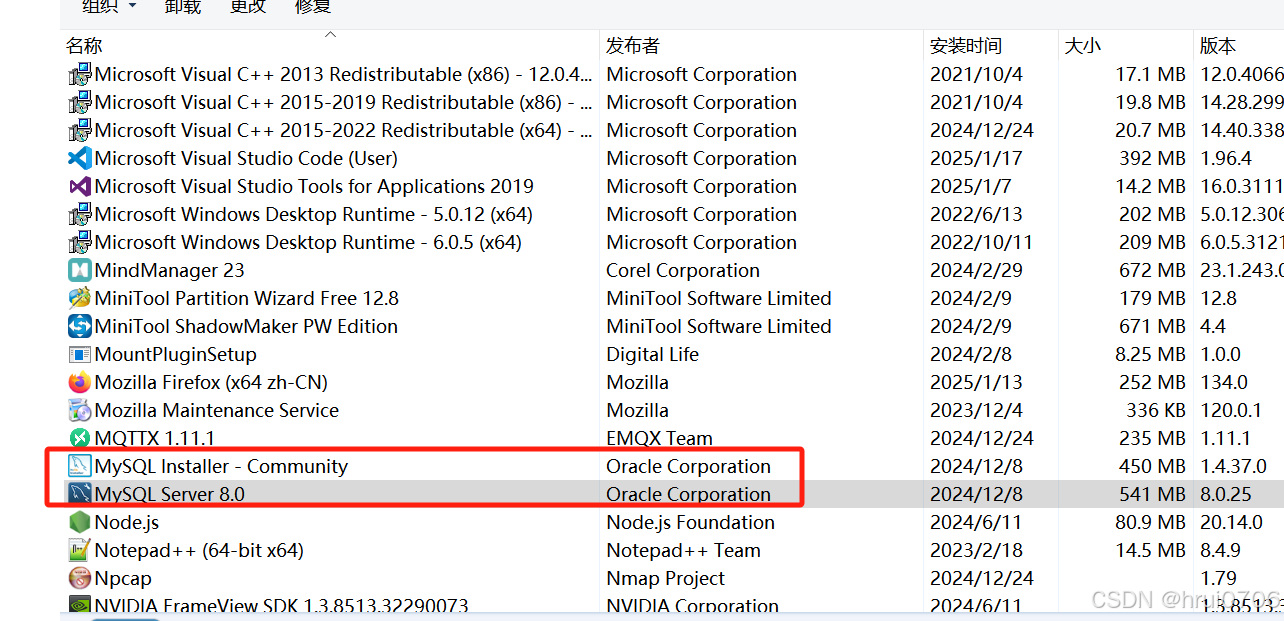1284x621 pixels.
Task: Select the MindManager 23 program name
Action: point(169,270)
